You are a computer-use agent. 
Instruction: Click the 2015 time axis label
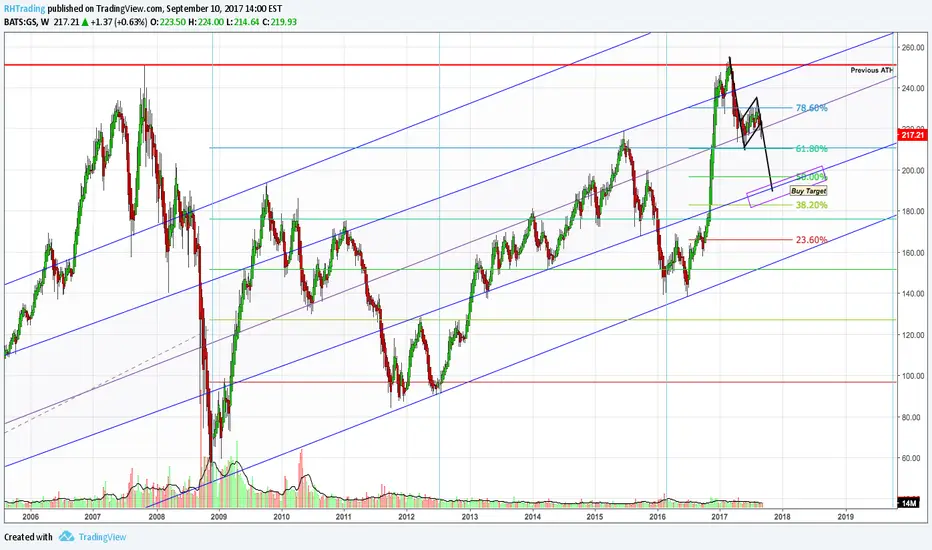(x=595, y=517)
